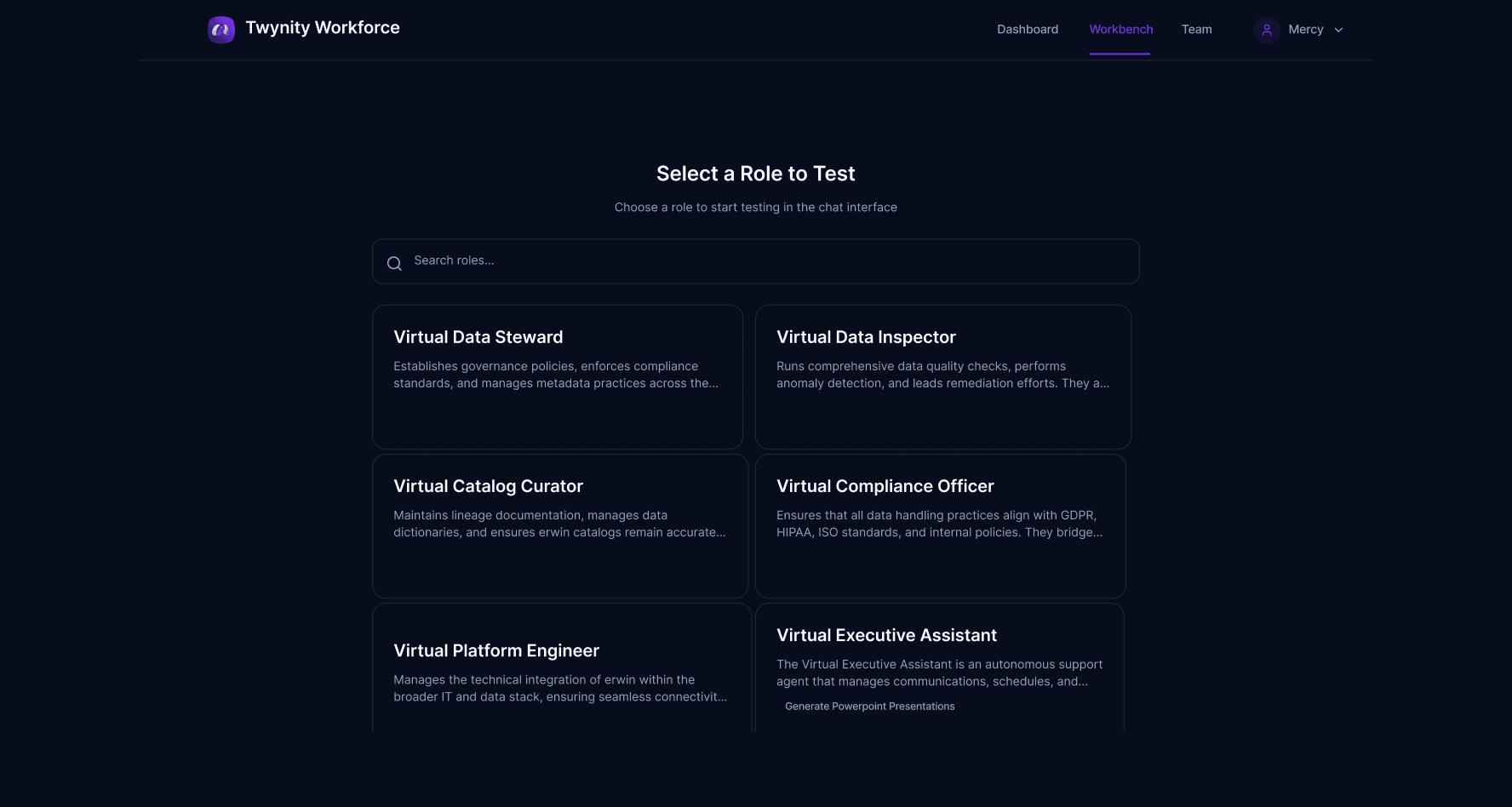The width and height of the screenshot is (1512, 807).
Task: Click the Twynity Workforce title link
Action: 323,28
